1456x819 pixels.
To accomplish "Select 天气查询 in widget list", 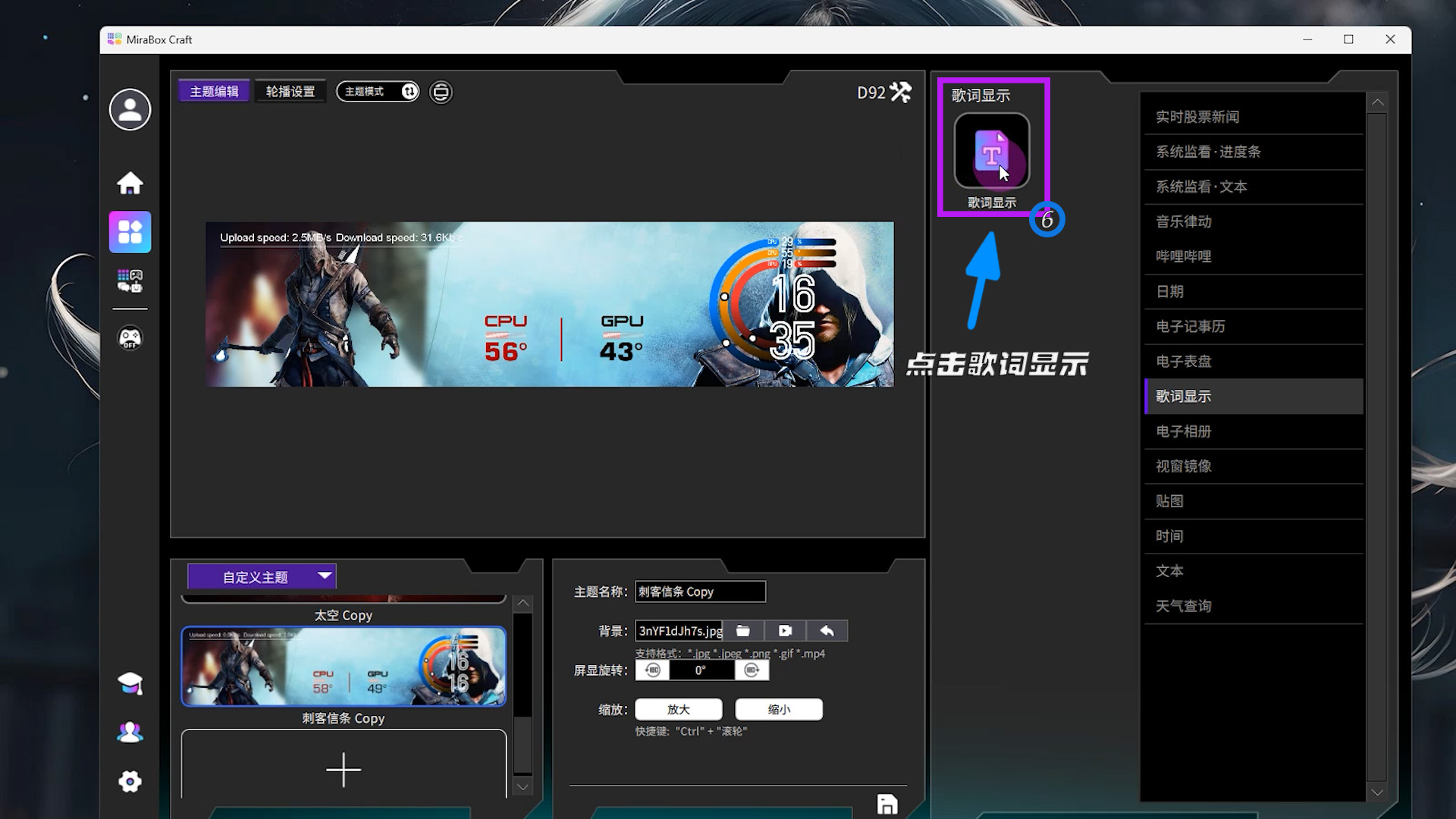I will coord(1254,605).
